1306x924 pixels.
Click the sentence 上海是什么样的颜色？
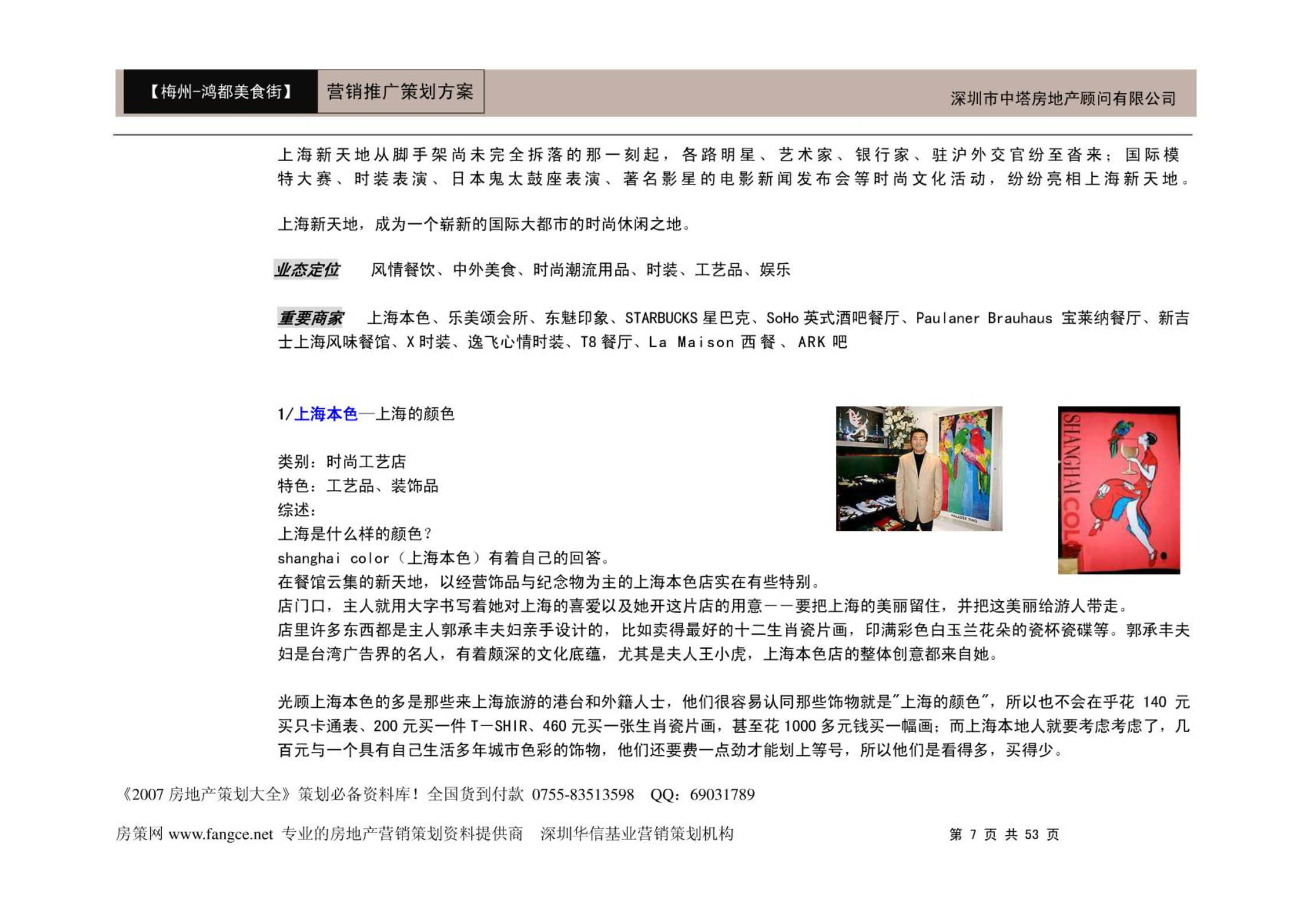[355, 533]
